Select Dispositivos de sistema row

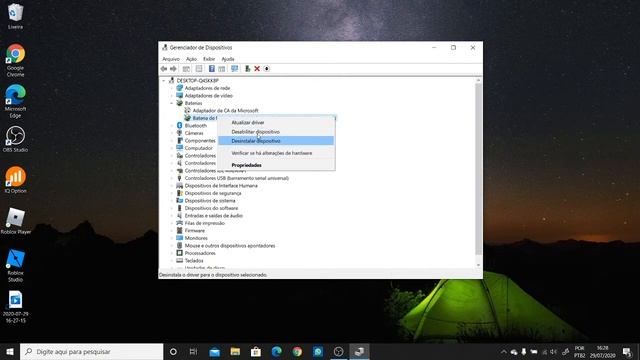point(210,201)
